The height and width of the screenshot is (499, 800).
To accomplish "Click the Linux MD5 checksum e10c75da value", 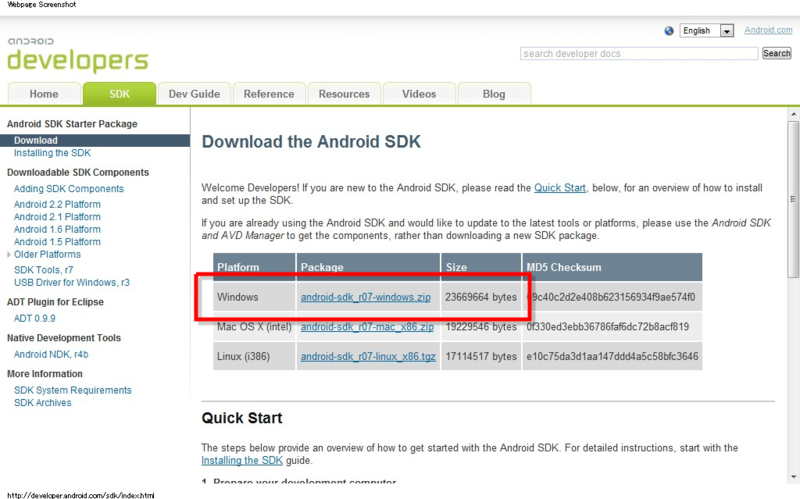I will [x=612, y=356].
